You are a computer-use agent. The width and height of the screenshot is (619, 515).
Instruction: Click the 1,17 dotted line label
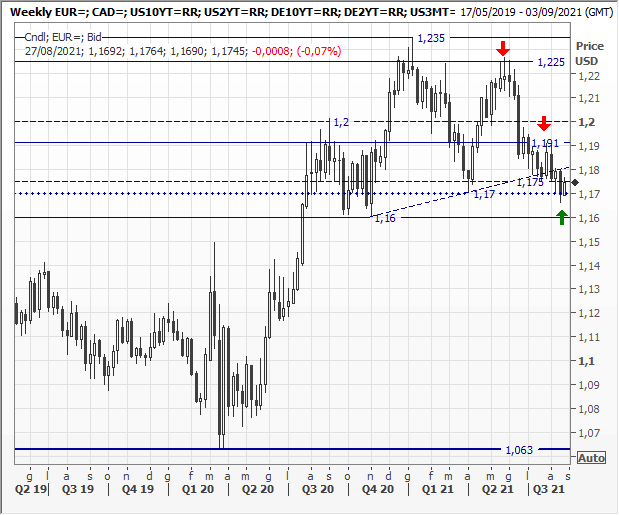[x=484, y=194]
